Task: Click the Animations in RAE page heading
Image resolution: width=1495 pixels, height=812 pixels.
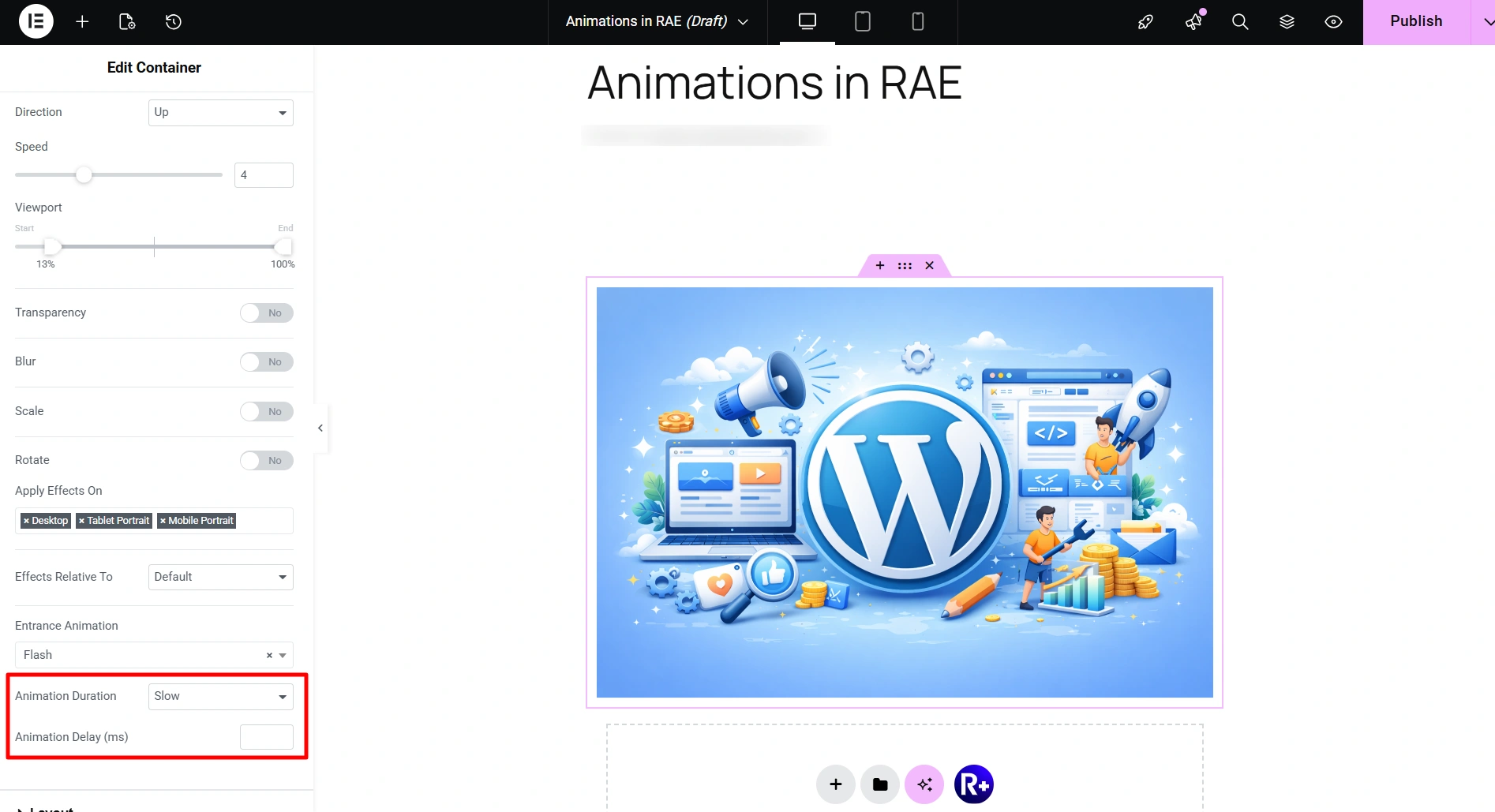Action: tap(774, 82)
